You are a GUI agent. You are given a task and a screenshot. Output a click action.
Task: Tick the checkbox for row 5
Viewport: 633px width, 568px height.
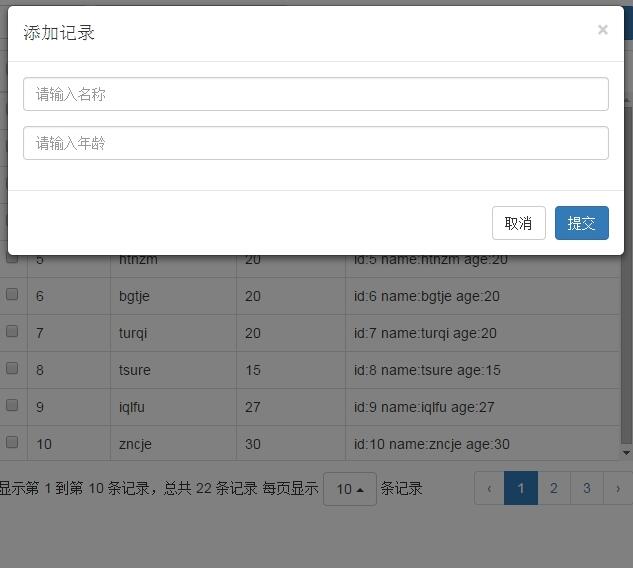[x=12, y=258]
